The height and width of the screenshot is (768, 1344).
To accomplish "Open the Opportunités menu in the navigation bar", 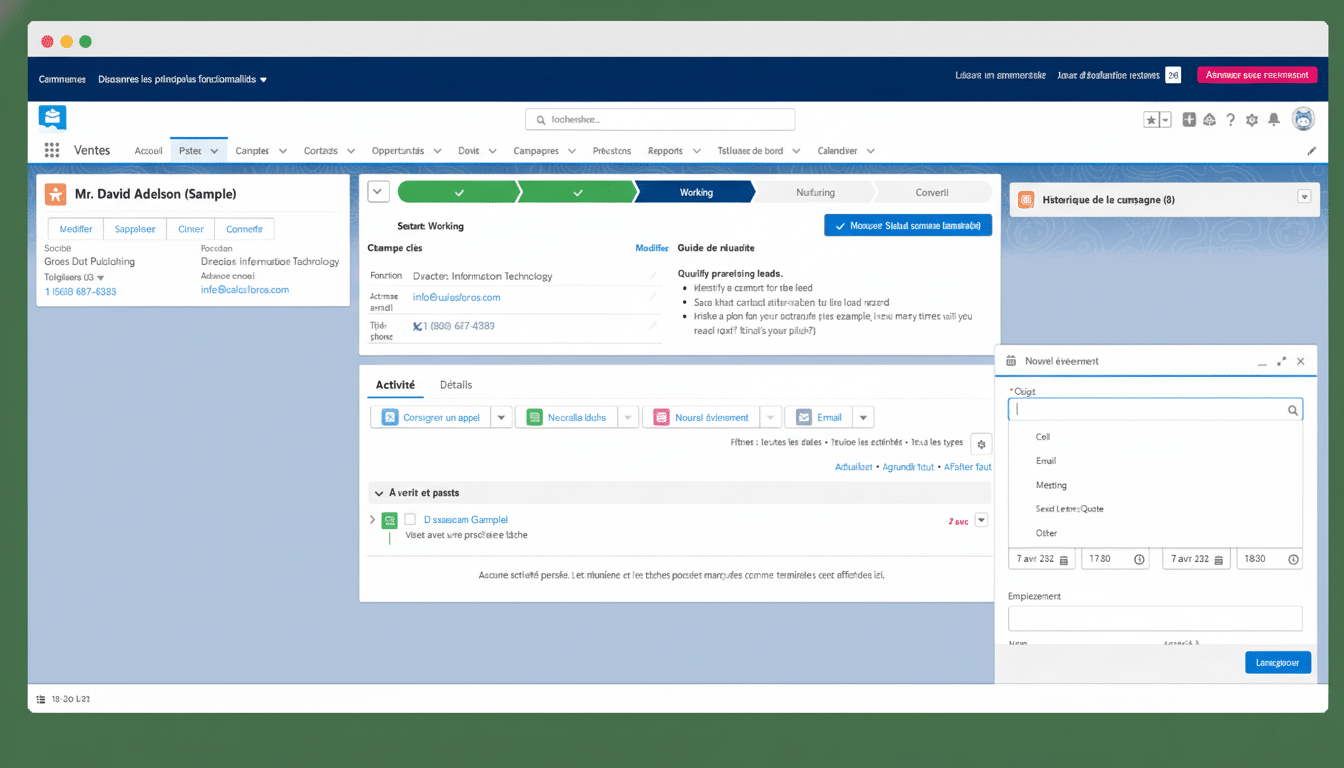I will coord(406,150).
